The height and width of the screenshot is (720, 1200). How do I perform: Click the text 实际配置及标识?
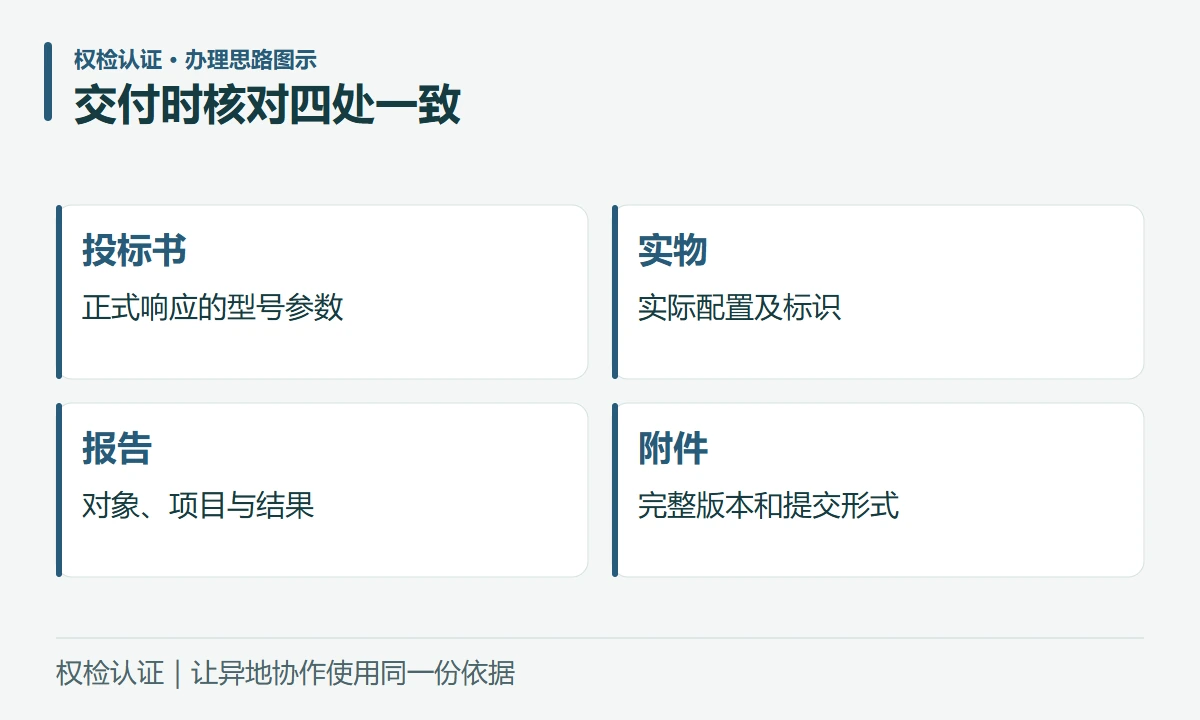click(x=740, y=307)
